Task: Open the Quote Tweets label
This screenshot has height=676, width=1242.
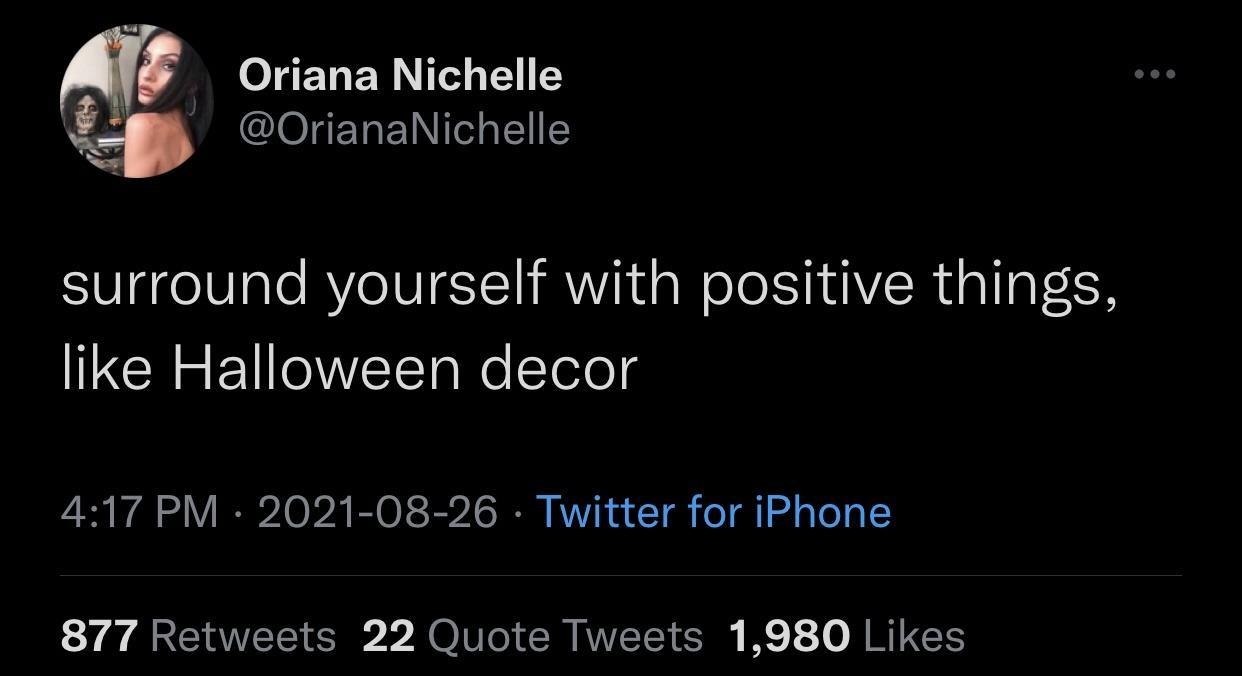Action: (564, 635)
